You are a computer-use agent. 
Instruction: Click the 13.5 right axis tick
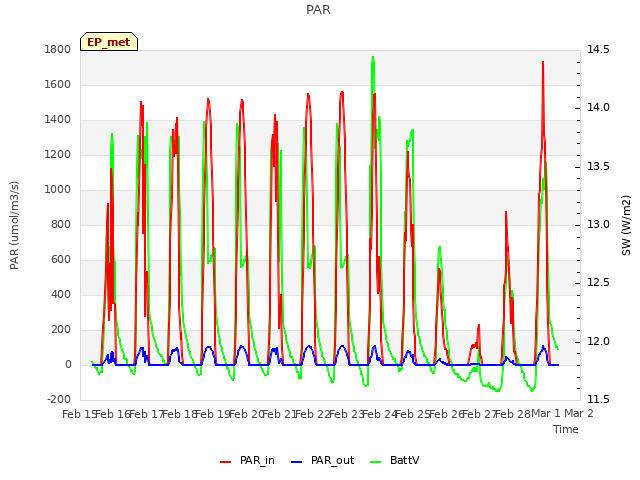(x=598, y=167)
